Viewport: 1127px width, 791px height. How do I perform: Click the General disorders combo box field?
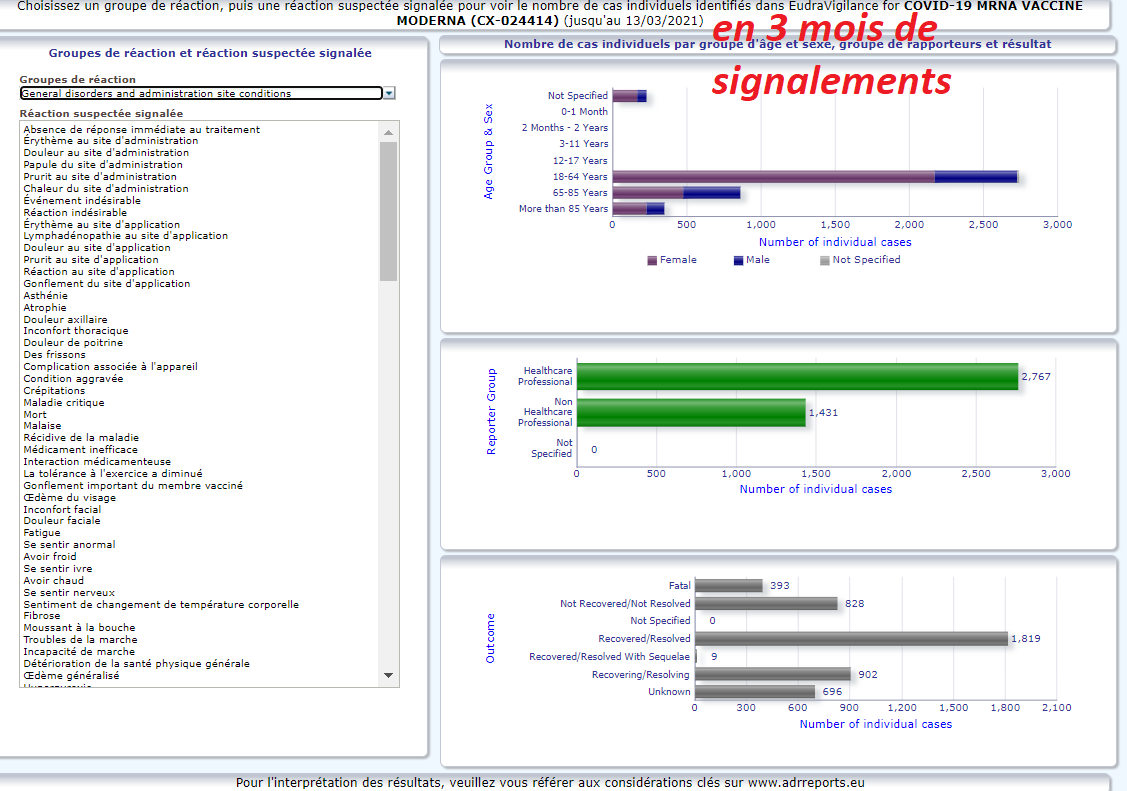coord(200,93)
